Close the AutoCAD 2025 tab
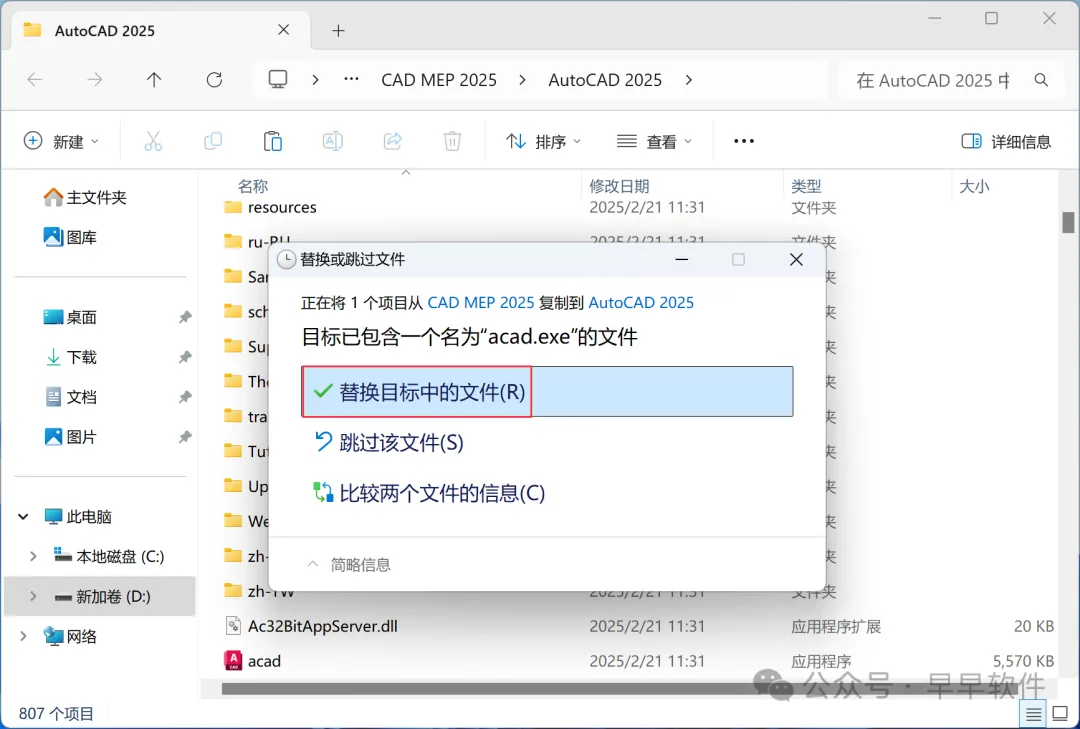Image resolution: width=1080 pixels, height=729 pixels. coord(284,30)
